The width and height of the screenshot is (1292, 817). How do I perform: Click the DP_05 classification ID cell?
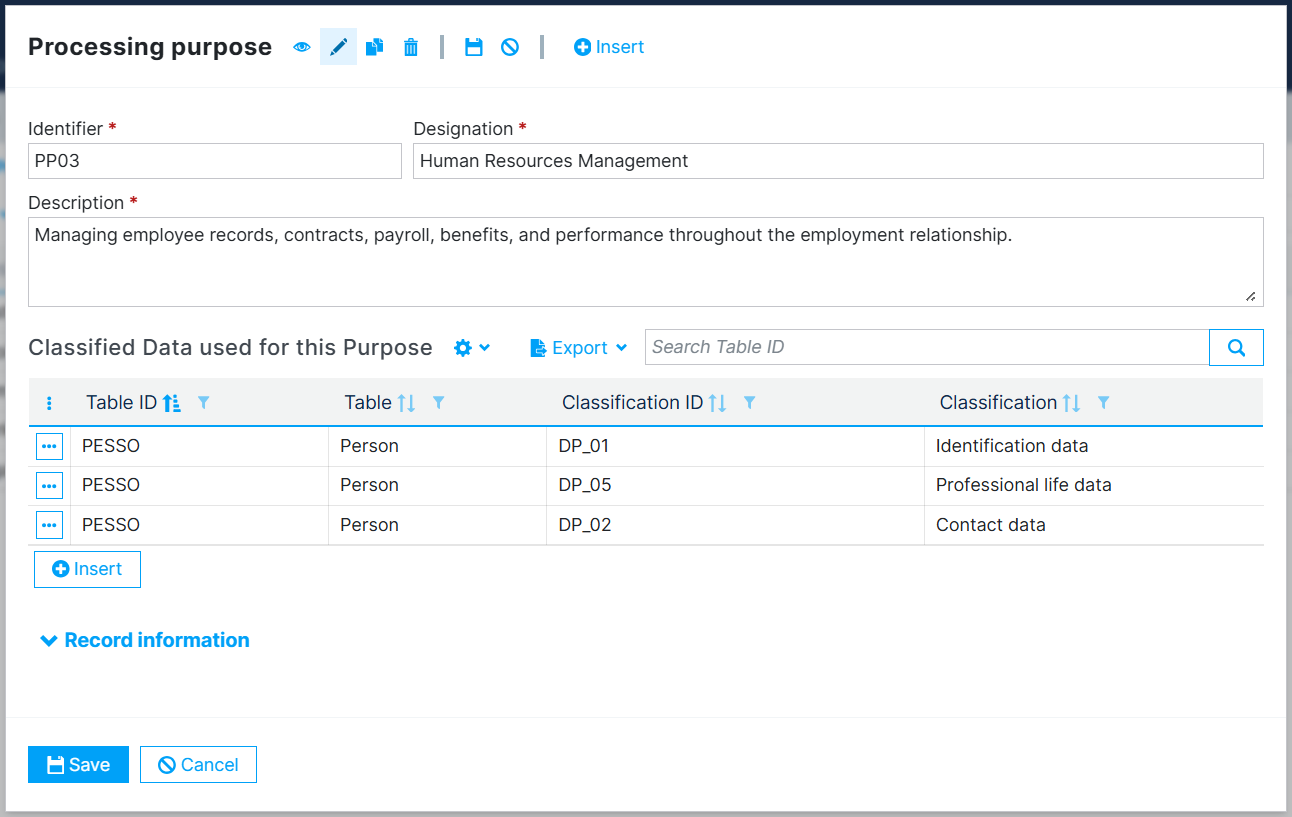(x=735, y=485)
